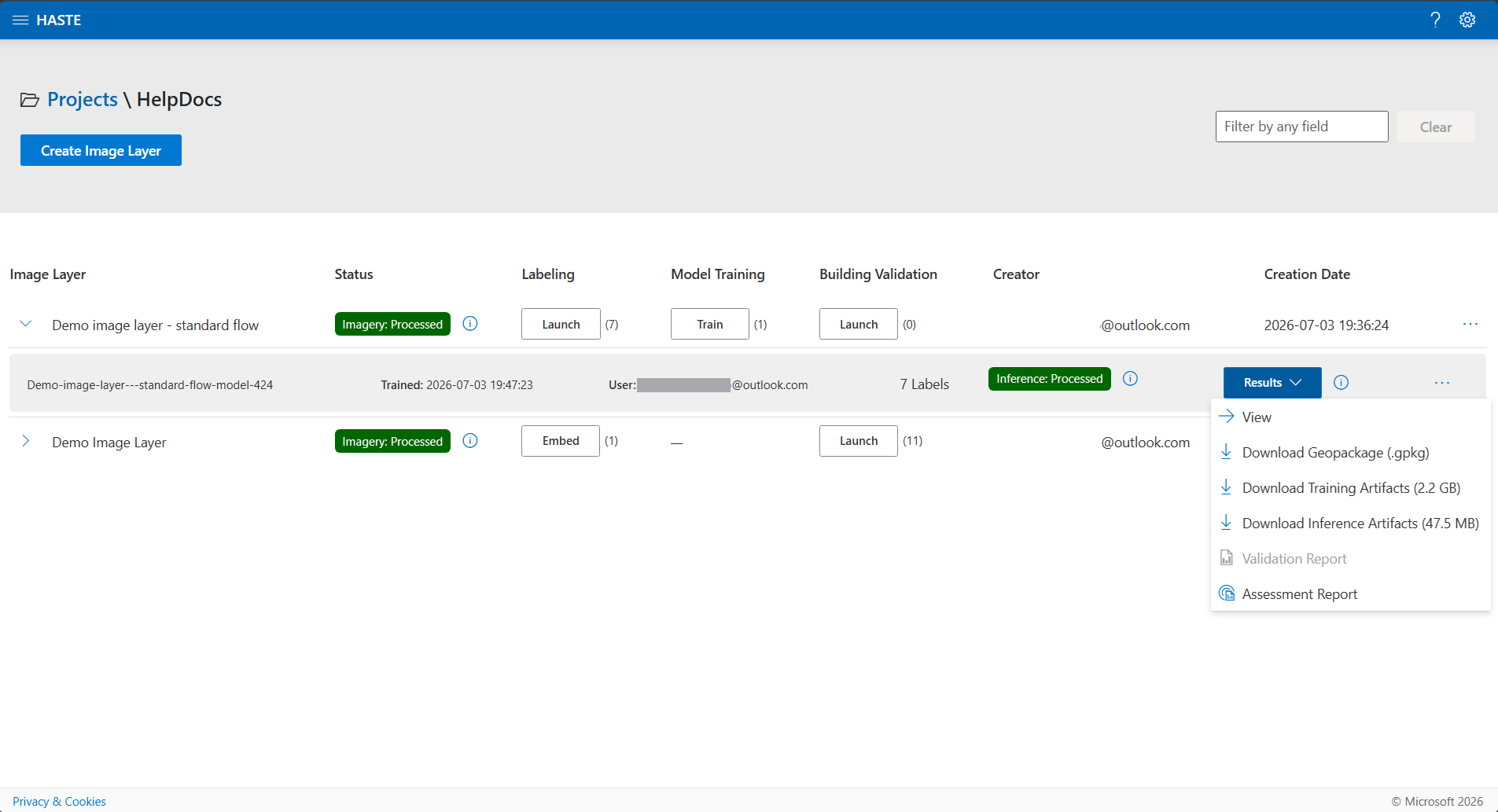Open the Assessment Report menu entry
Image resolution: width=1498 pixels, height=812 pixels.
pyautogui.click(x=1350, y=594)
